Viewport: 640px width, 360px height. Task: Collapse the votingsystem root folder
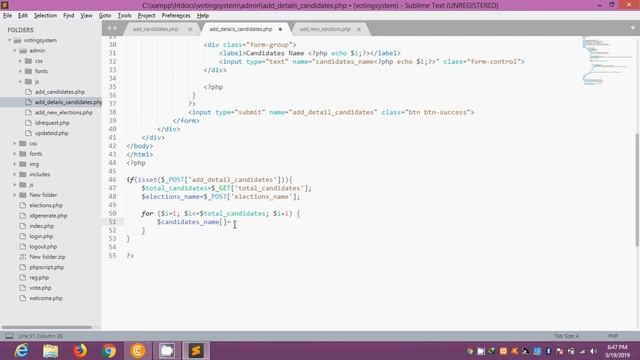10,40
